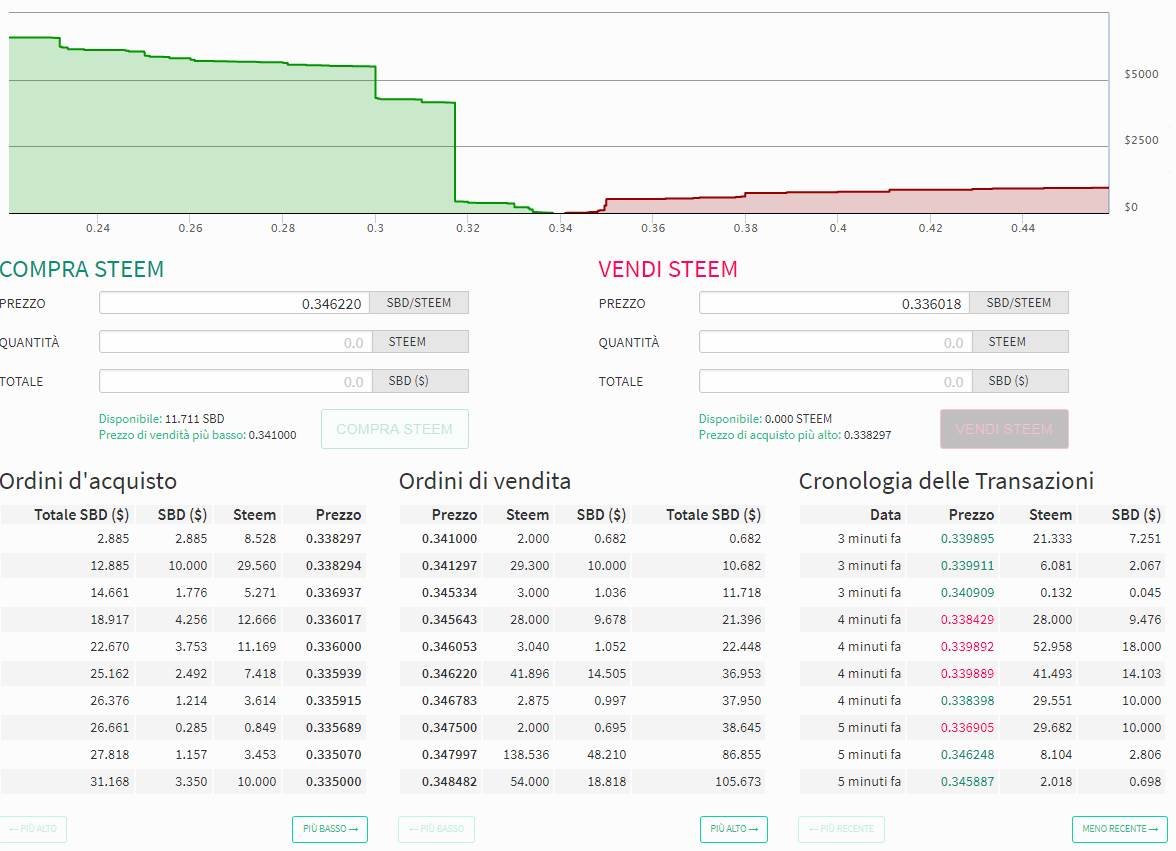
Task: Click buy order Steem amount 29.560
Action: 256,565
